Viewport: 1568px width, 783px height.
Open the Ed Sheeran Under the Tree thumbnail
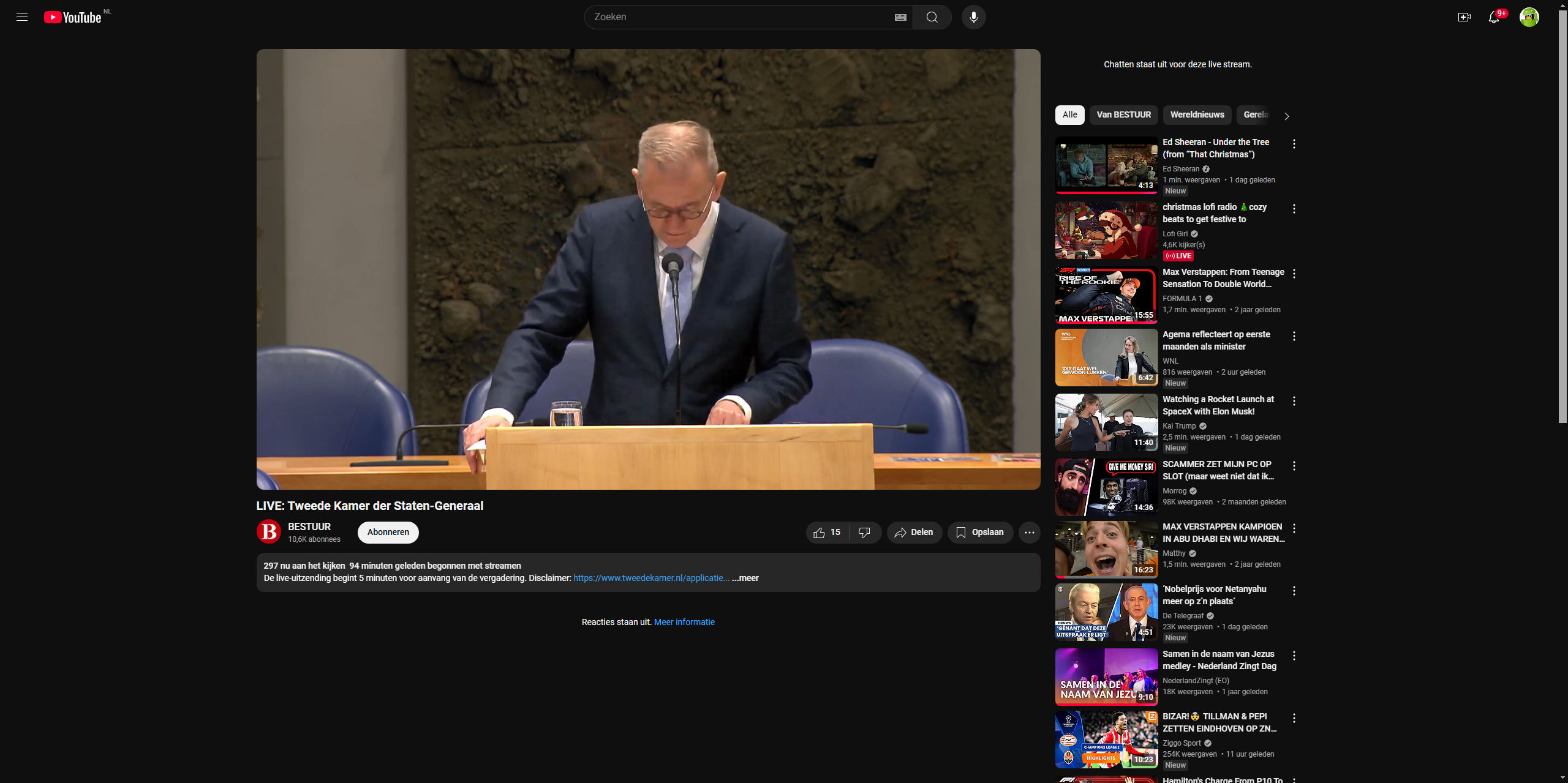coord(1106,165)
